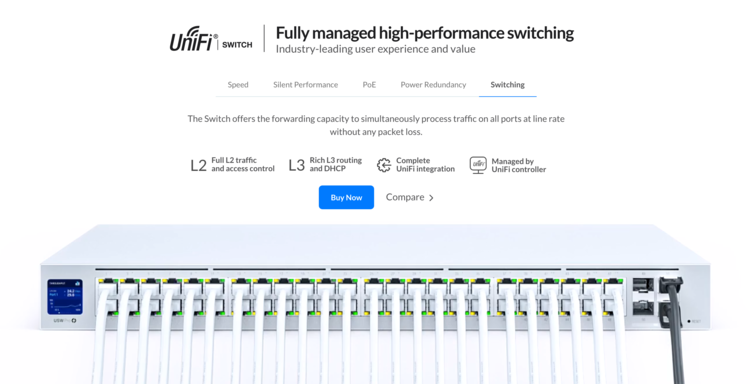Viewport: 750px width, 384px height.
Task: Click "Managed by UniFi controller" text
Action: click(518, 165)
